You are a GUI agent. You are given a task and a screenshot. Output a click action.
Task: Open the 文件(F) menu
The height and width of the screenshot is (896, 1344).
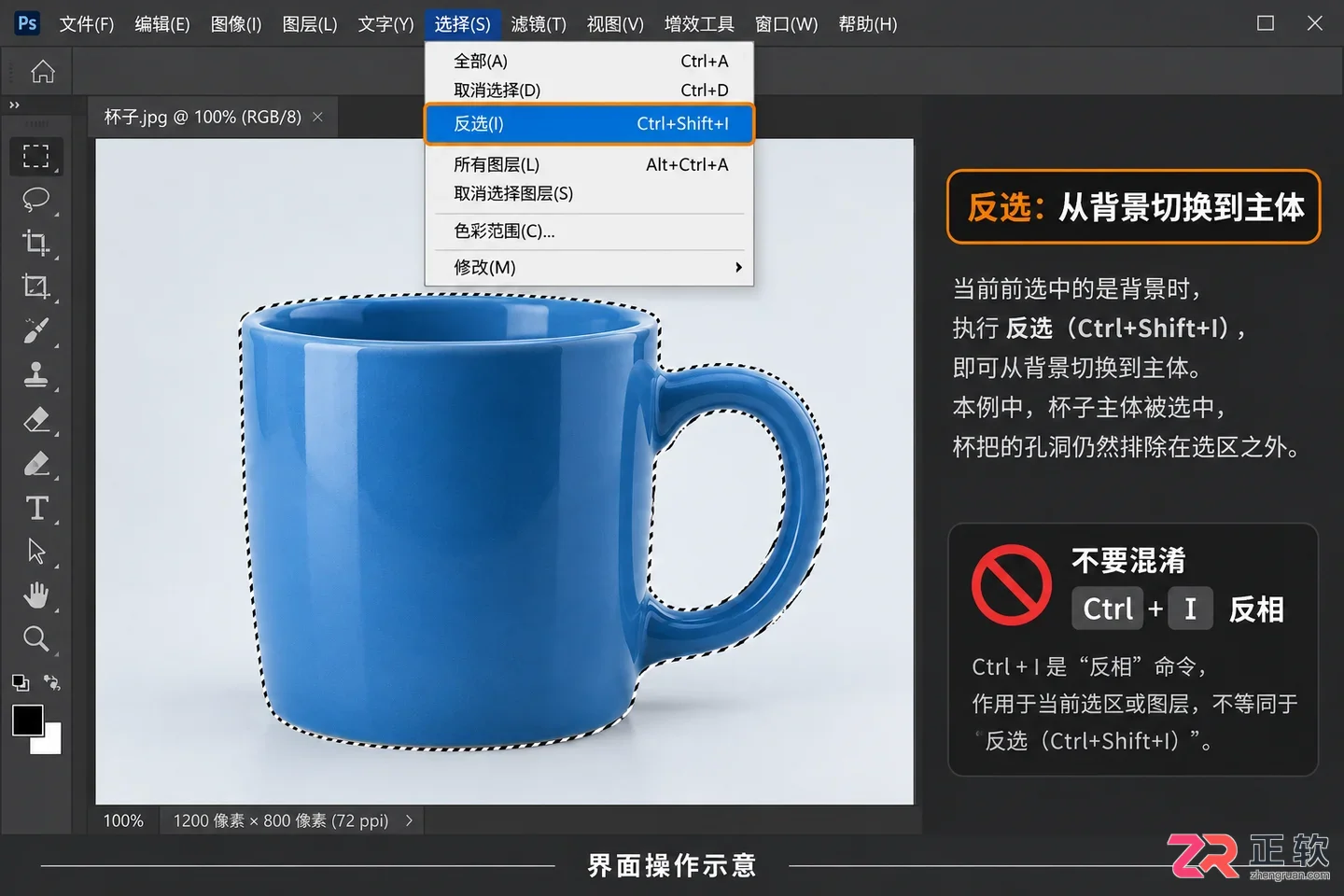87,24
